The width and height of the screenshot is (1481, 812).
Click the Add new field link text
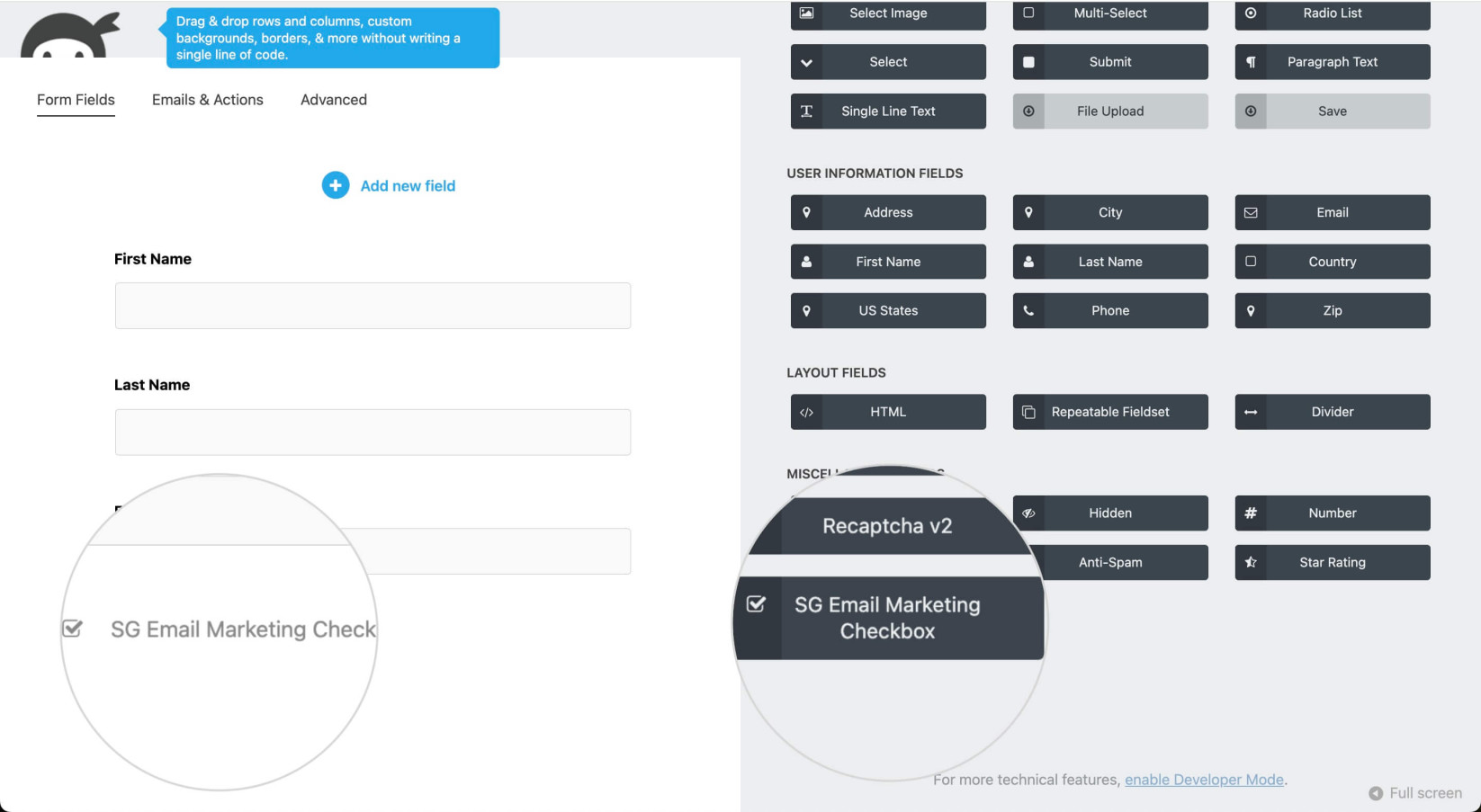[408, 186]
